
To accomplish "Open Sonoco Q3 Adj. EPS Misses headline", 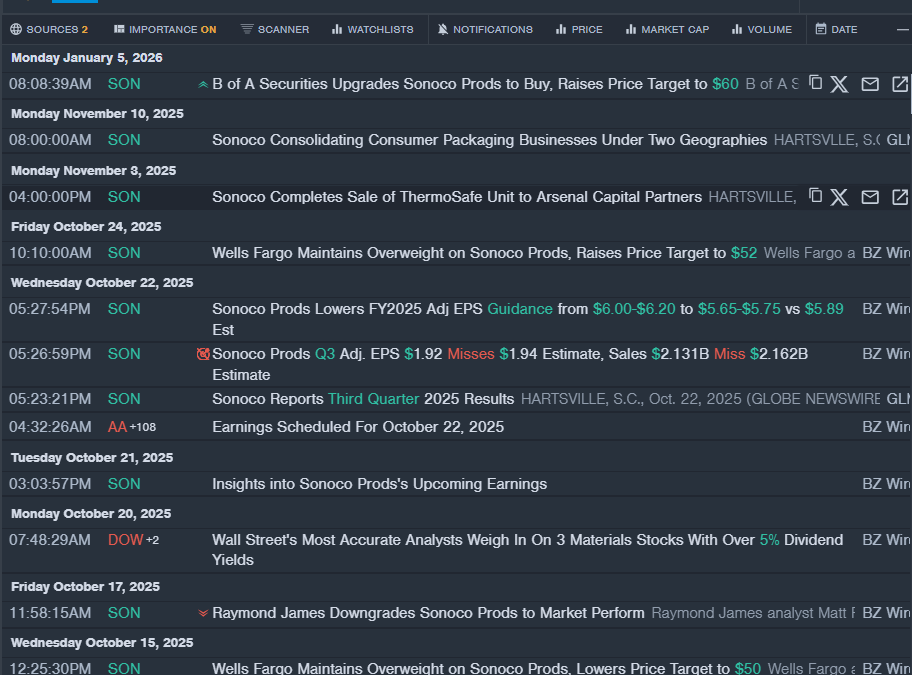I will point(510,365).
